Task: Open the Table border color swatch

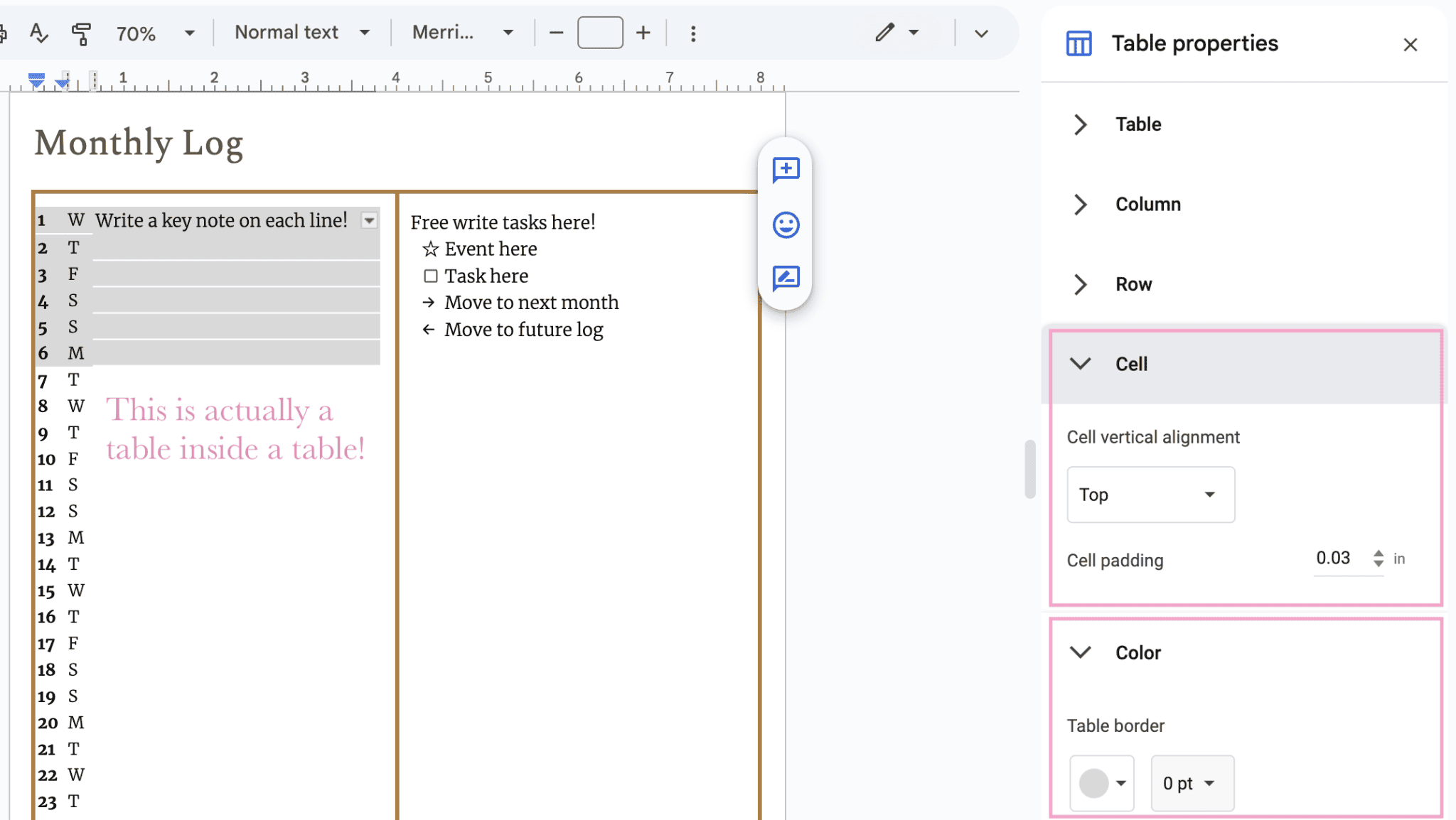Action: click(1101, 782)
